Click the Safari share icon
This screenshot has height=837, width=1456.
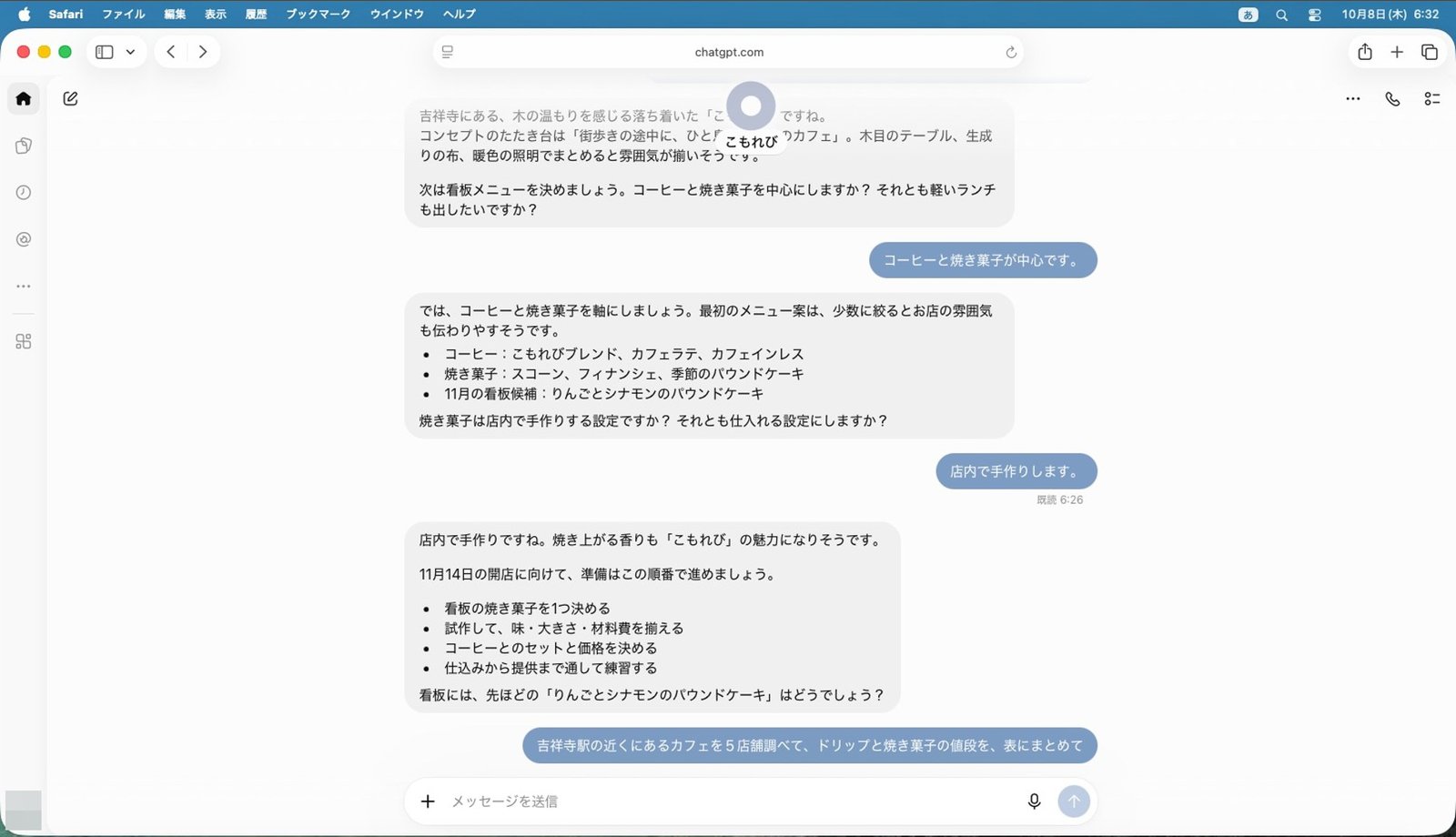coord(1365,52)
